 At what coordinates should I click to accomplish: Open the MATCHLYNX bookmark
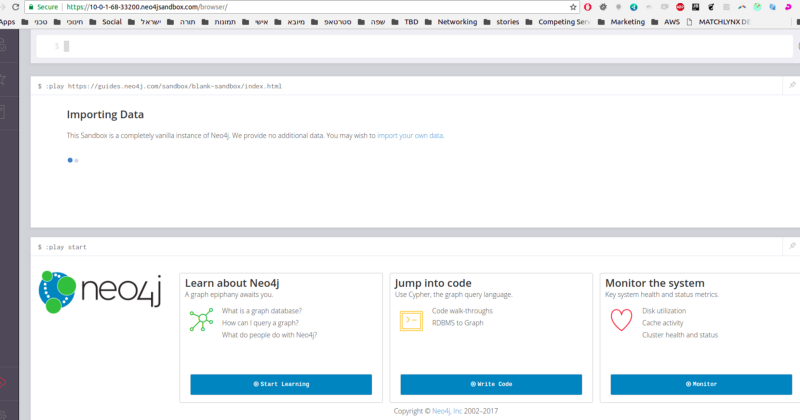[x=718, y=22]
